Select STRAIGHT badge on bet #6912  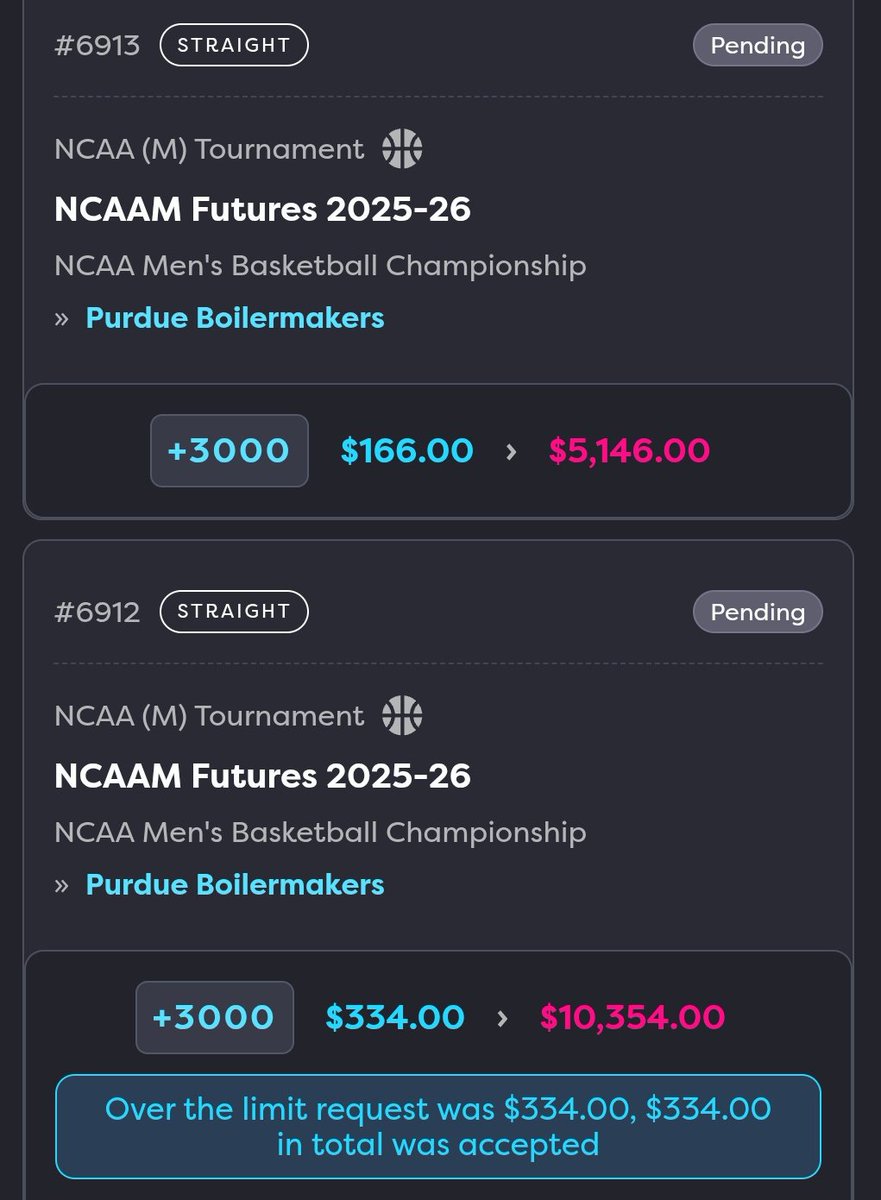click(234, 611)
